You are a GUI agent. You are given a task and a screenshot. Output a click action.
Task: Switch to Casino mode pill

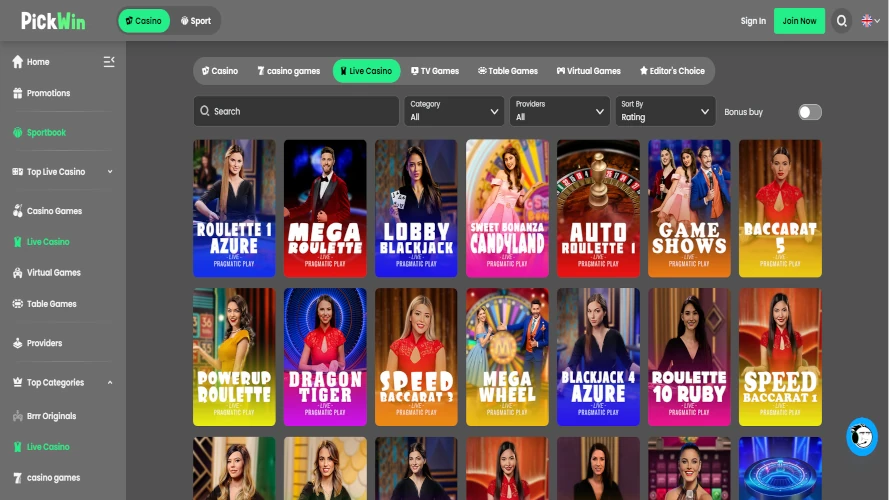click(x=144, y=21)
